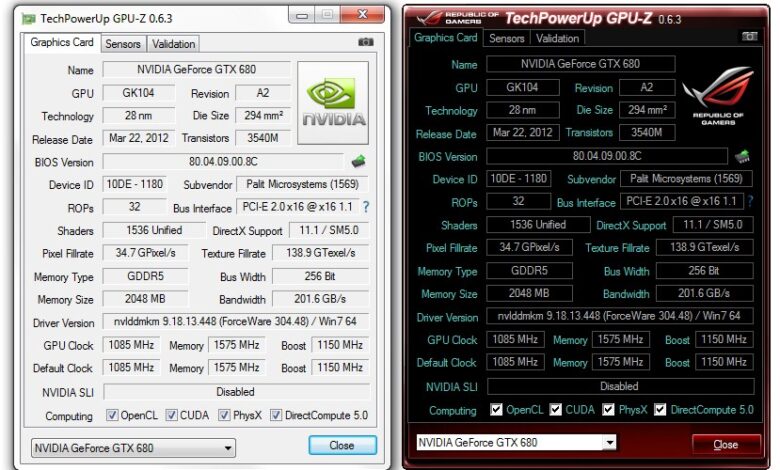Viewport: 780px width, 470px height.
Task: Click ROPs value 32 in white window
Action: click(134, 206)
